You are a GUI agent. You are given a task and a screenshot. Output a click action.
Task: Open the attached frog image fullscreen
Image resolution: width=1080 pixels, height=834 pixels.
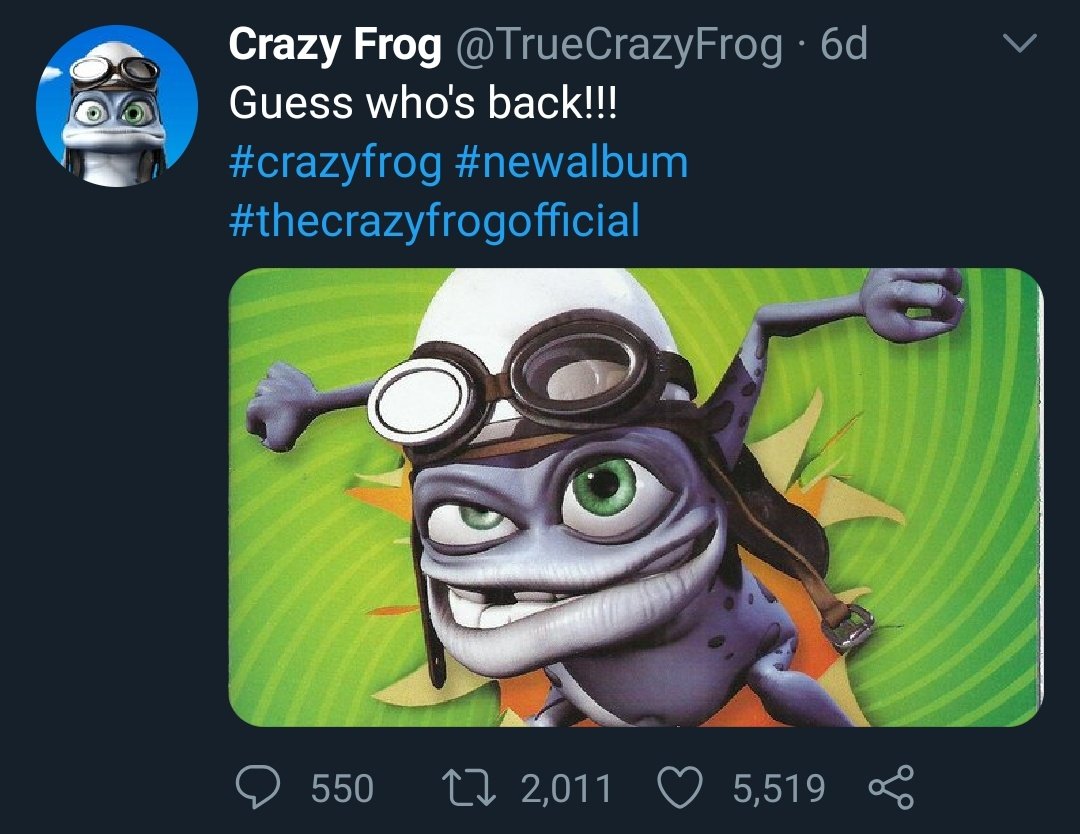(636, 497)
